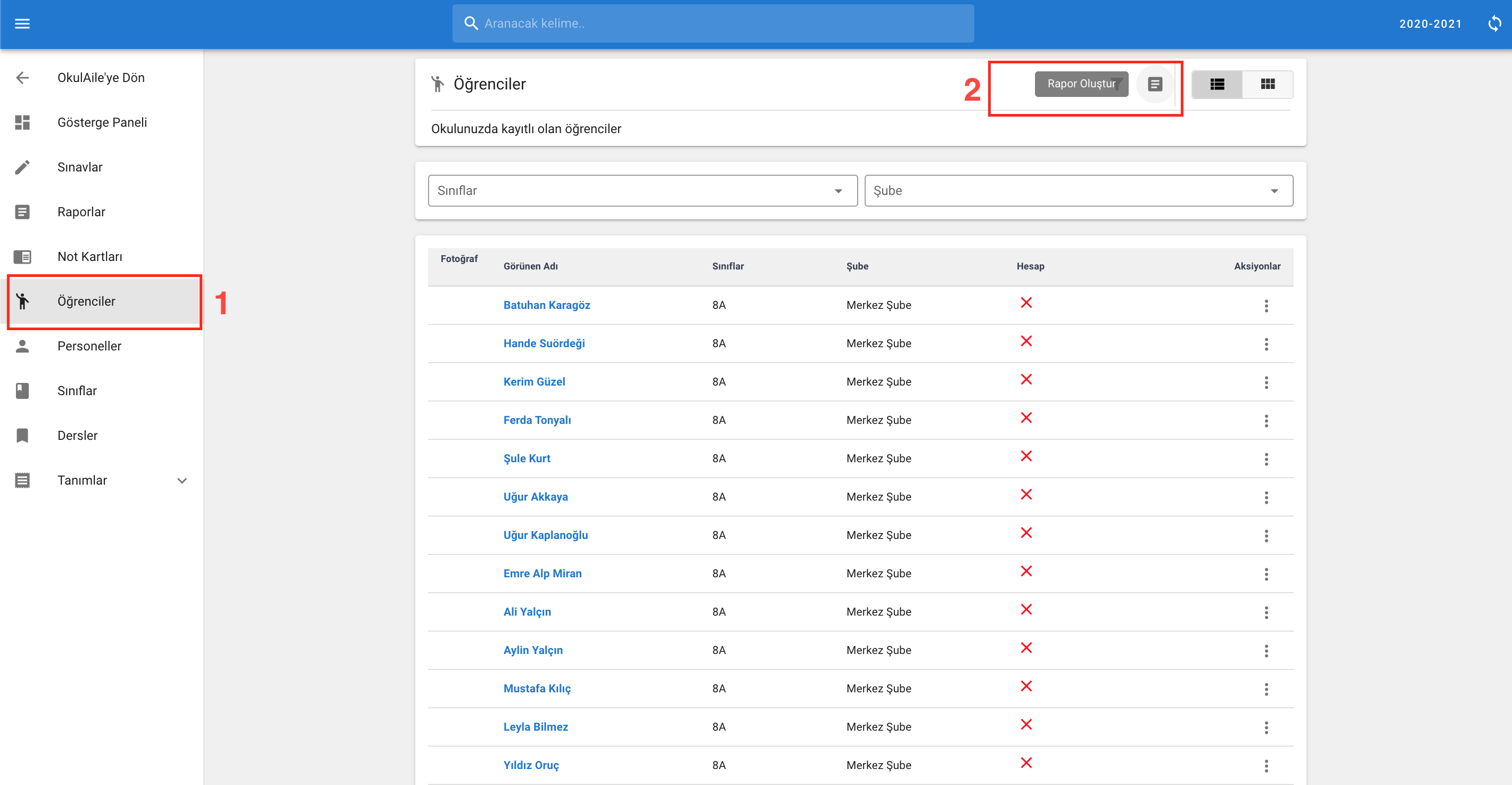Image resolution: width=1512 pixels, height=785 pixels.
Task: Open actions menu for Yıldız Oruç
Action: pyautogui.click(x=1266, y=766)
